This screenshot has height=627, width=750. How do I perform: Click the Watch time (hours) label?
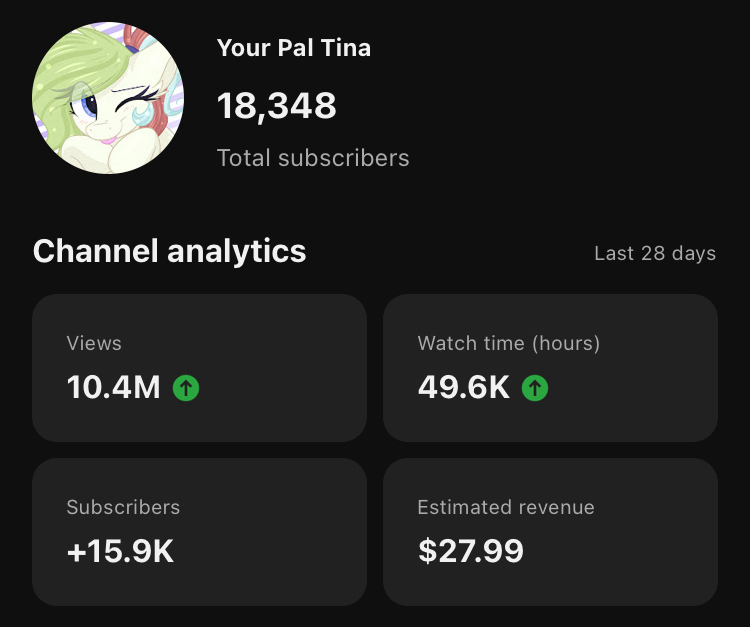pyautogui.click(x=508, y=343)
